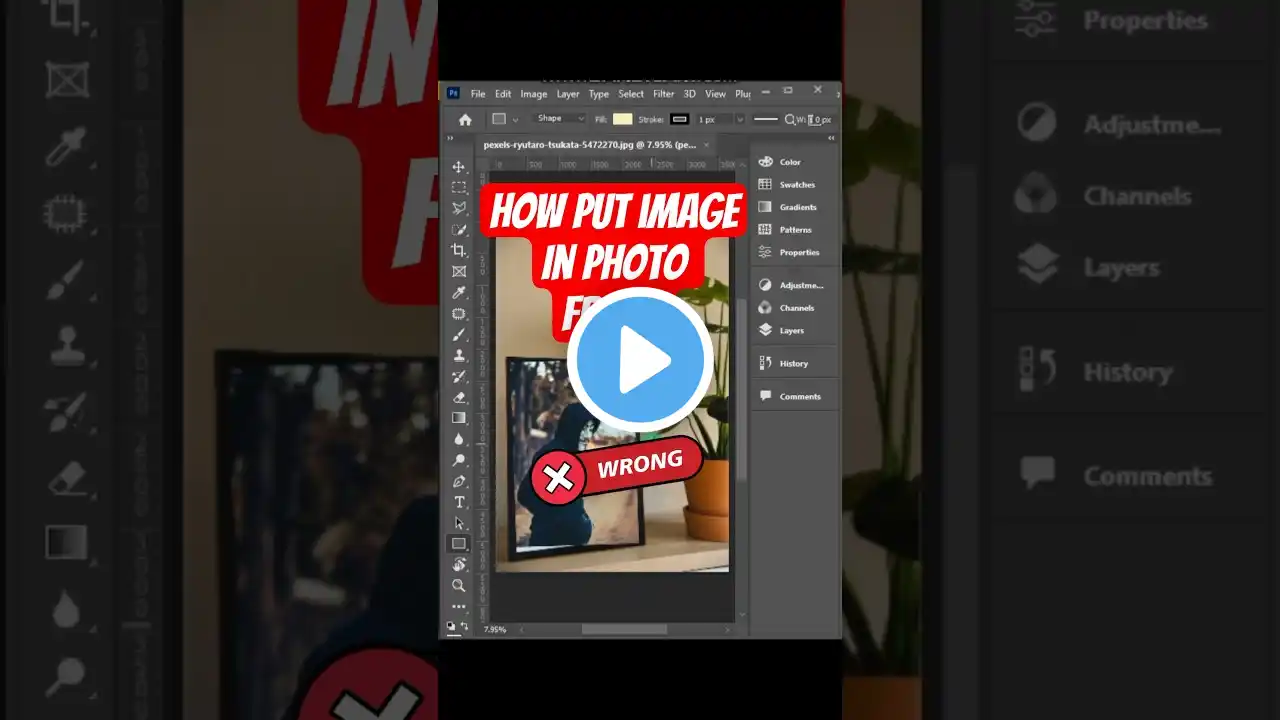The image size is (1280, 720).
Task: Select the Horizontal Type tool
Action: tap(459, 502)
